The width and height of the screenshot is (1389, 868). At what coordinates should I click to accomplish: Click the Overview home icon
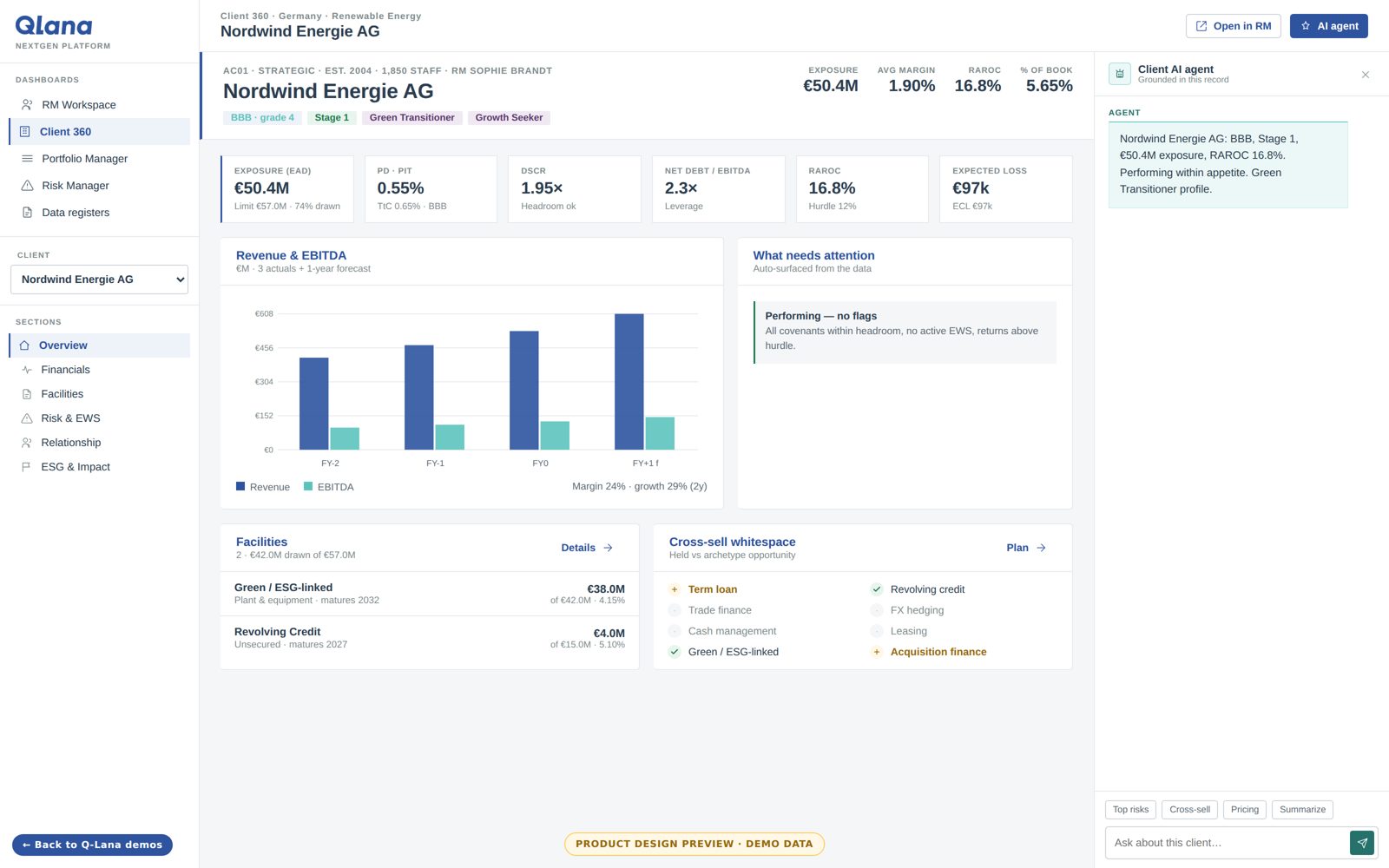[x=24, y=345]
